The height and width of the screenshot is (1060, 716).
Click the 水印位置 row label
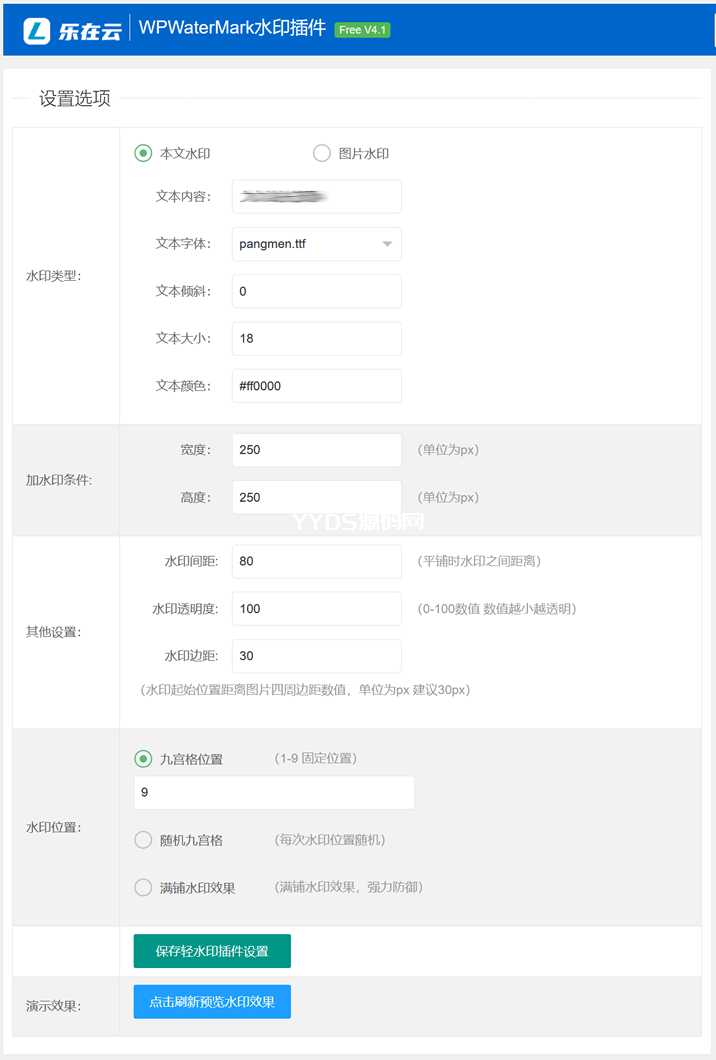point(53,827)
